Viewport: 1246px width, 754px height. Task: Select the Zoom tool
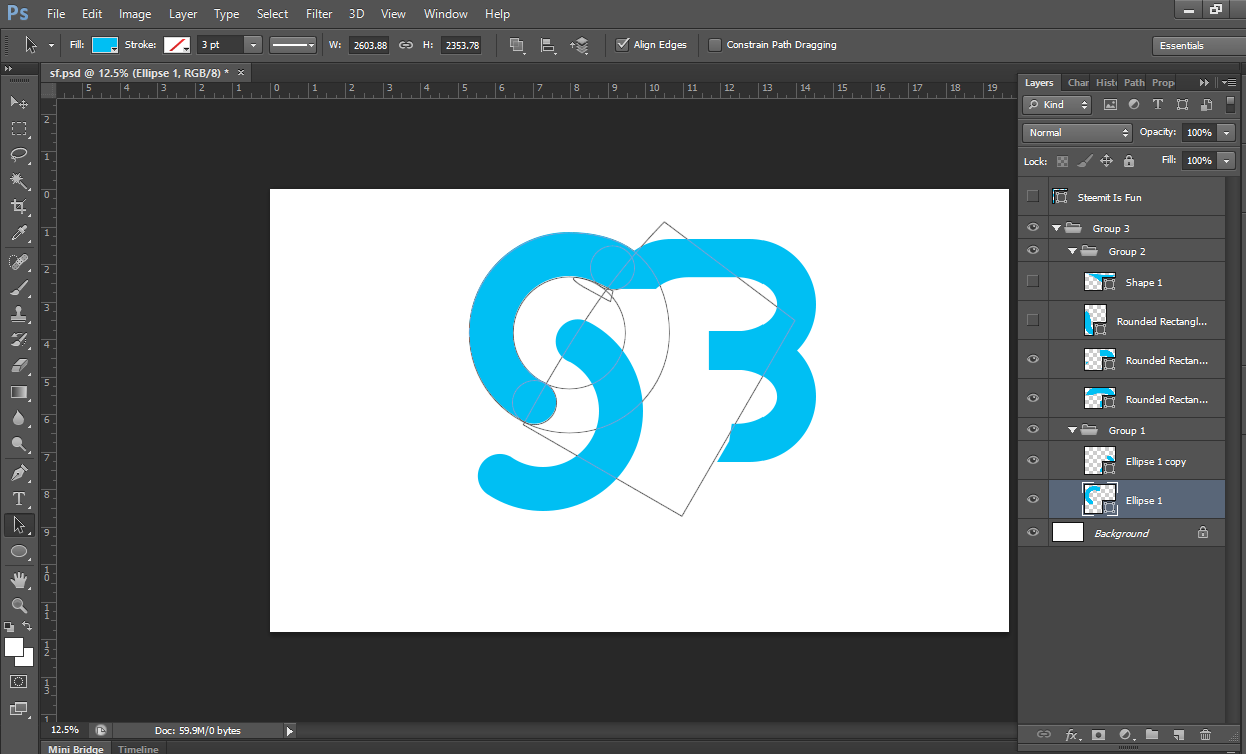click(x=19, y=605)
